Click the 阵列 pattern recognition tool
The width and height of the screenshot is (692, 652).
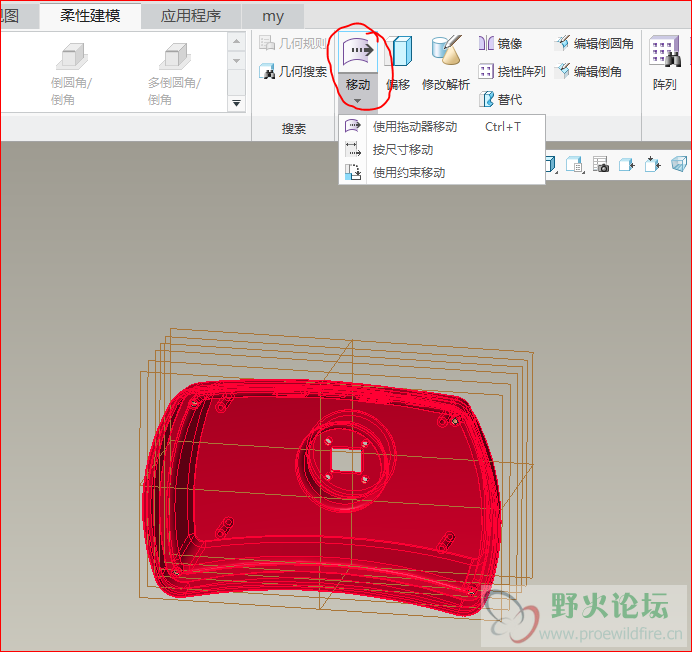665,64
